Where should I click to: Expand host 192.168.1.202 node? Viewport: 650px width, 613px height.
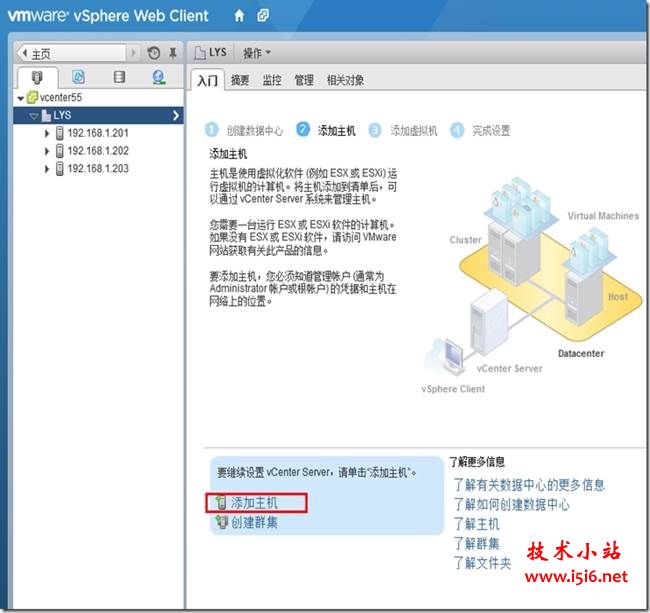(47, 151)
